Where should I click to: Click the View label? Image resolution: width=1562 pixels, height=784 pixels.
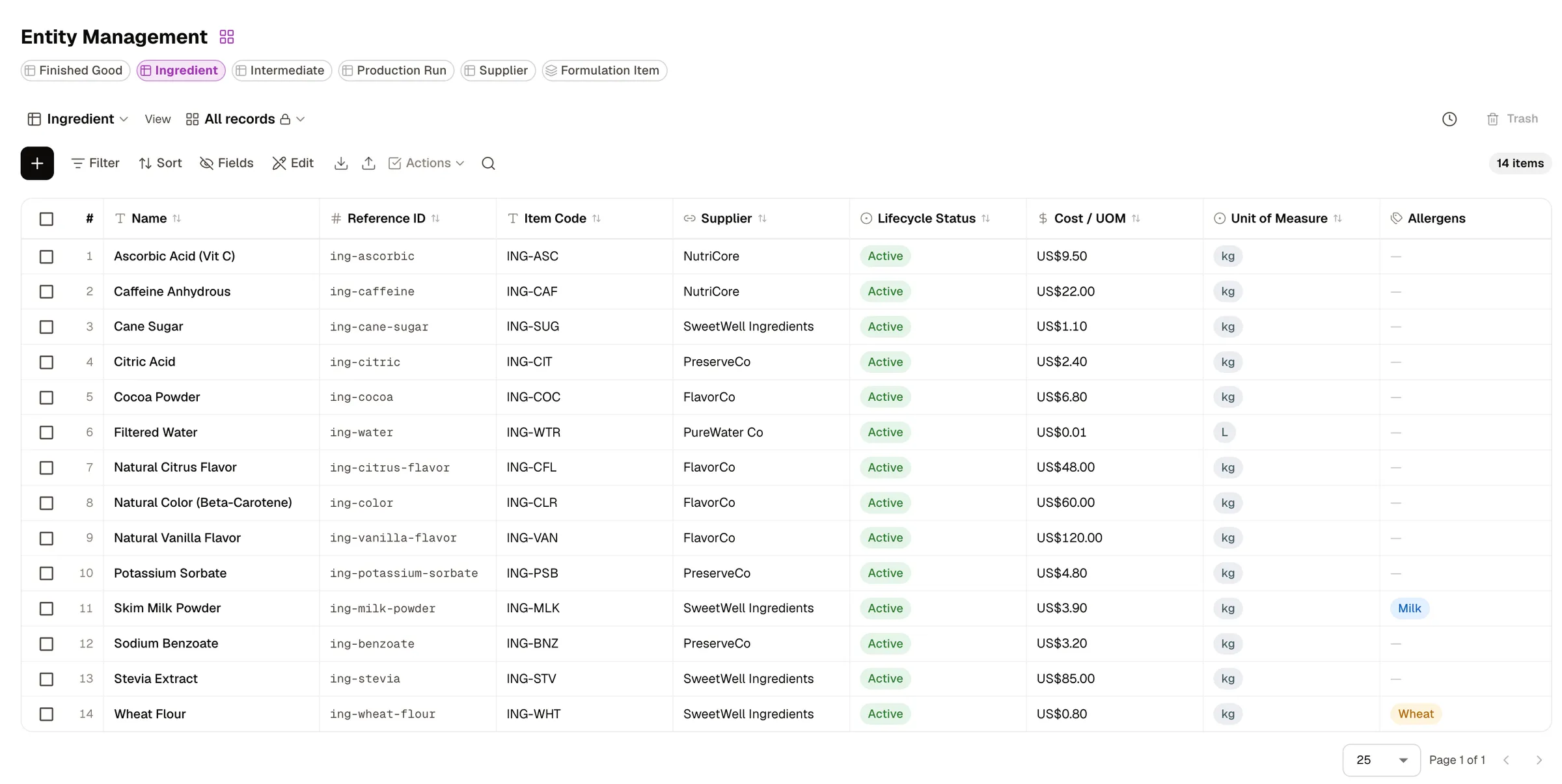158,119
